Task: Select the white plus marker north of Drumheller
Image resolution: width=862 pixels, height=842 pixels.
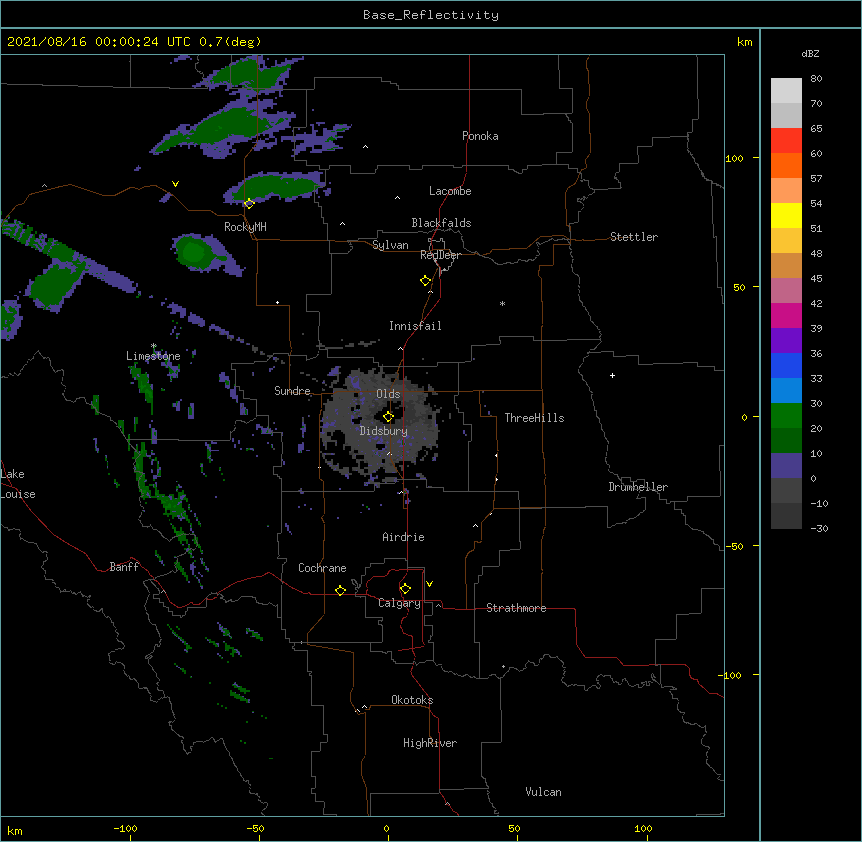Action: point(612,375)
